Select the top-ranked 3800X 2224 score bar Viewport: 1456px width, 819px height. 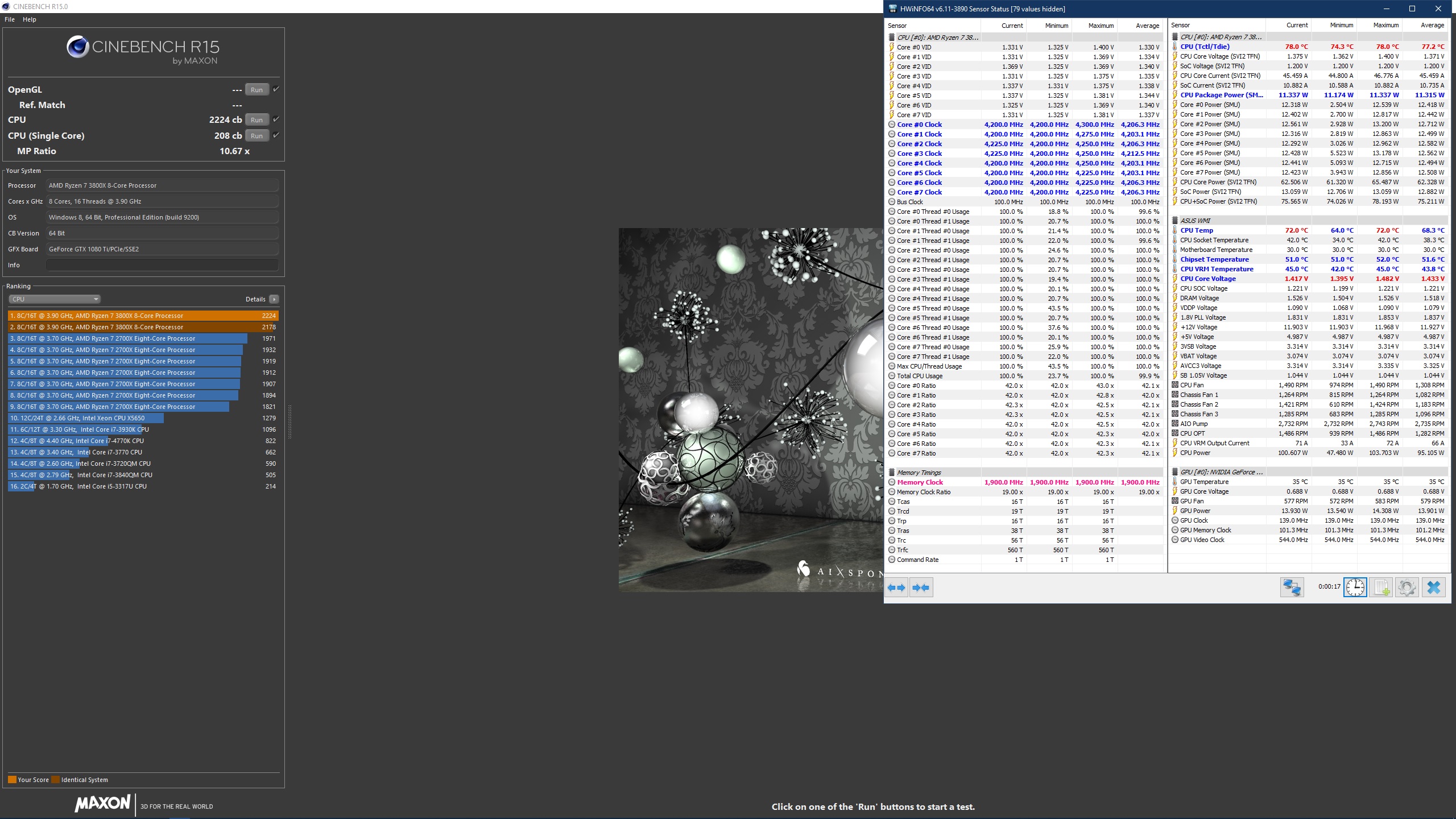[x=142, y=316]
